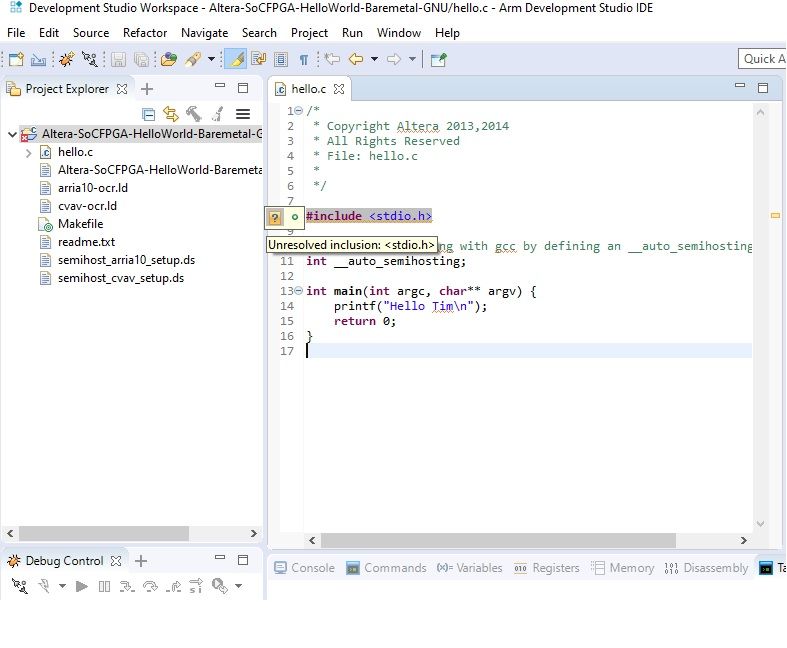The height and width of the screenshot is (648, 787).
Task: Collapse the Altera-SoCFPGA-HelloWorld project node
Action: (x=13, y=135)
